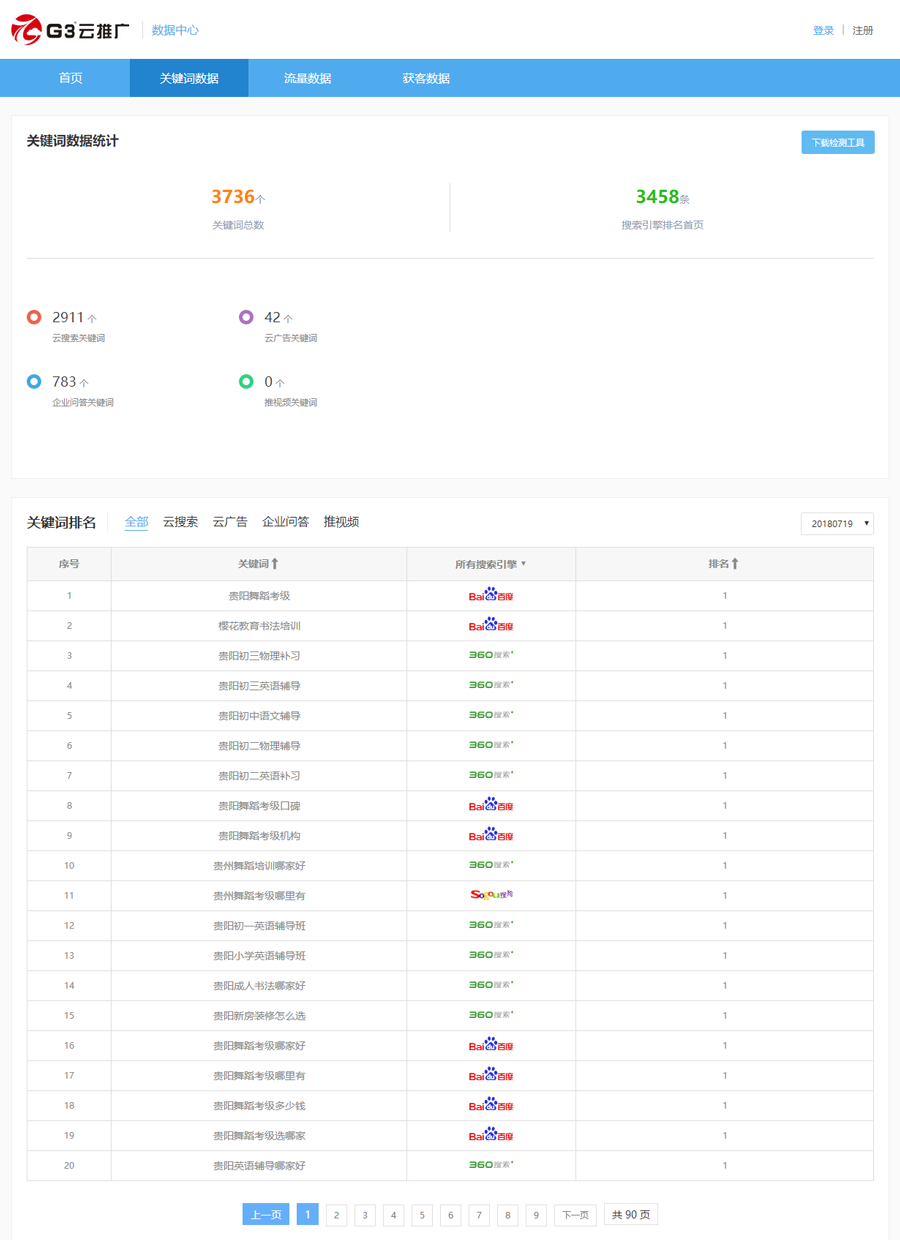The height and width of the screenshot is (1240, 900).
Task: Filter rankings by 云广告 tab
Action: (230, 522)
